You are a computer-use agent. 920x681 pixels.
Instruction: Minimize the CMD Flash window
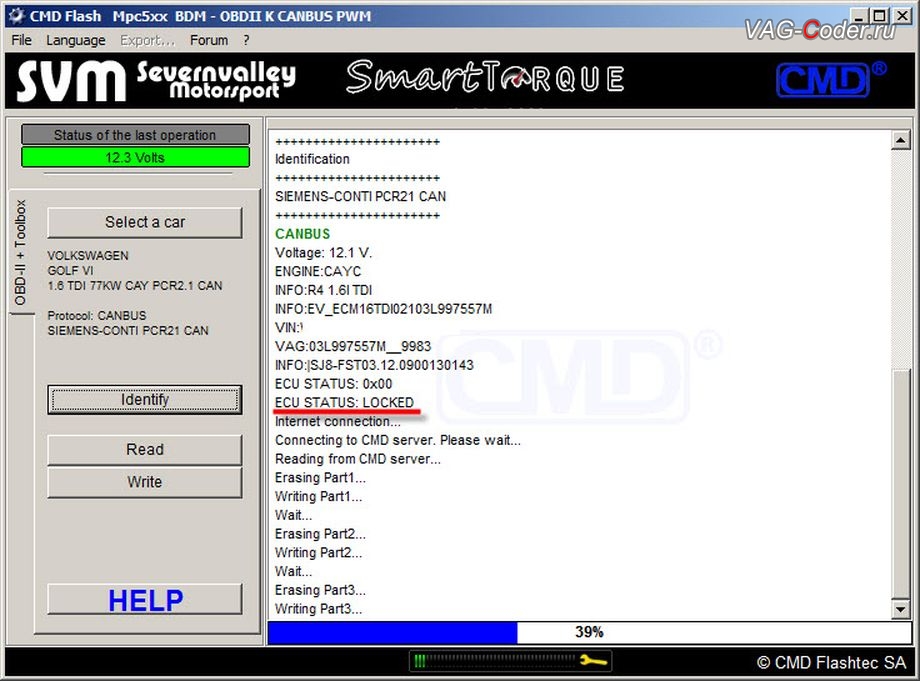click(x=859, y=16)
